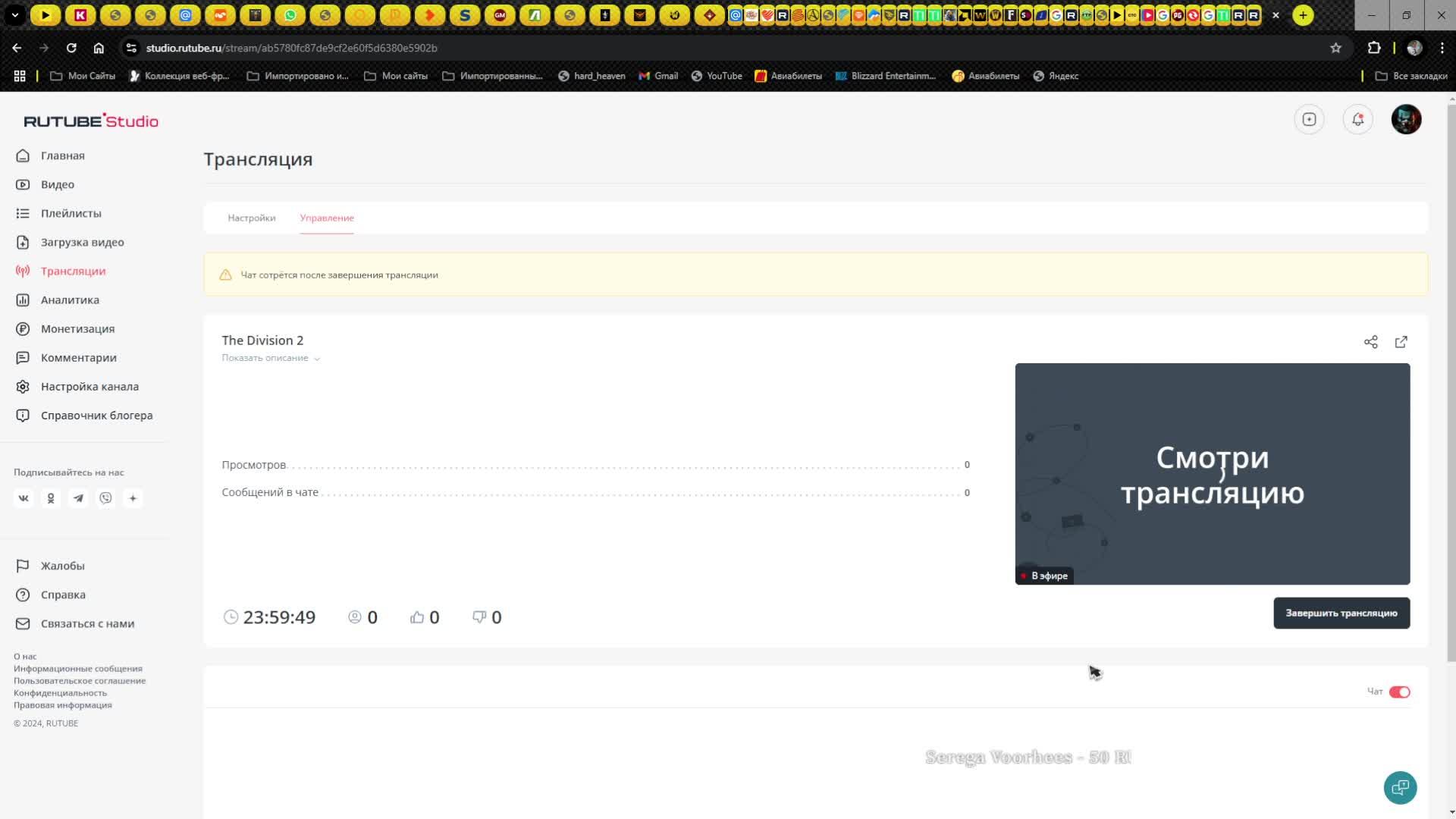
Task: Toggle the Чат switch off
Action: click(x=1399, y=692)
